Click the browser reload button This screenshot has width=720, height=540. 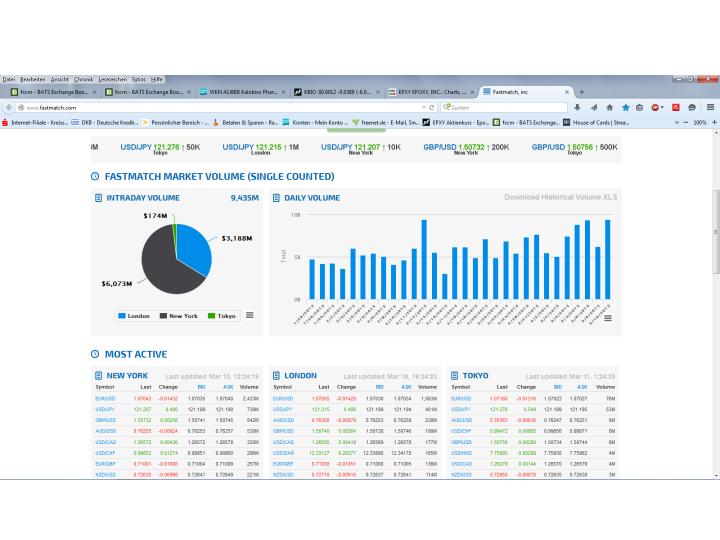coord(432,107)
